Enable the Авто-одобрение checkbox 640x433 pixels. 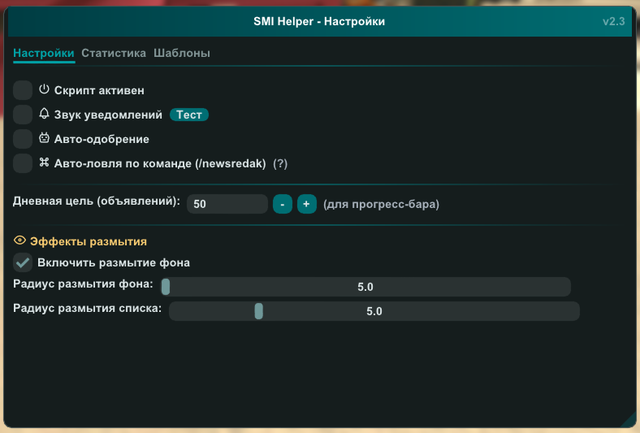pos(23,139)
